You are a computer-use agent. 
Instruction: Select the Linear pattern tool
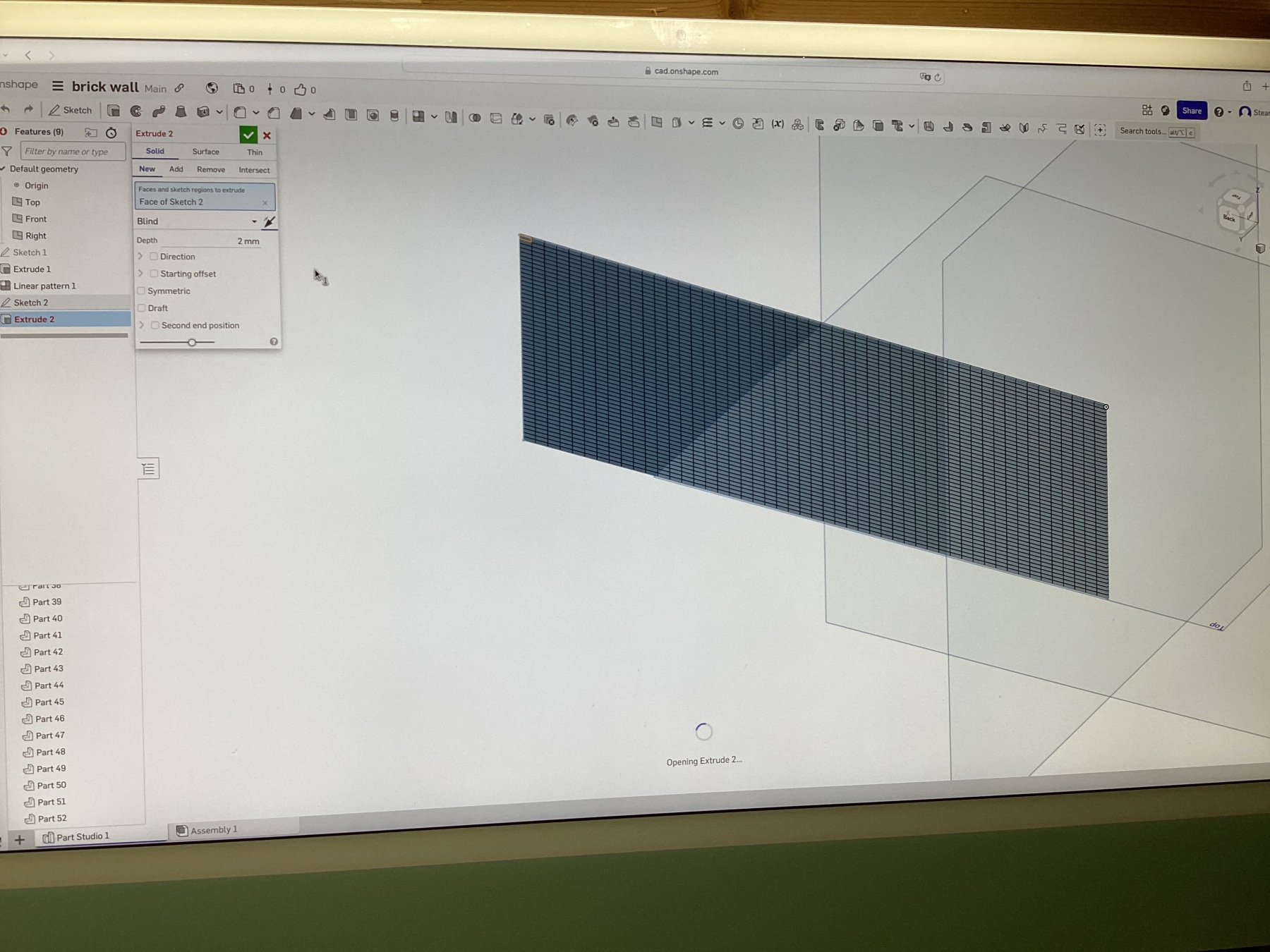418,116
